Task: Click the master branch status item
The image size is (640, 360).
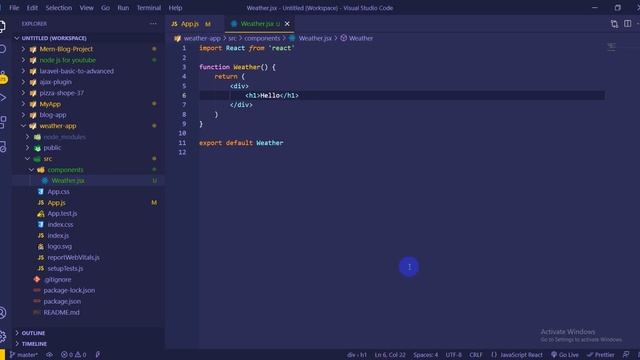Action: tap(24, 355)
